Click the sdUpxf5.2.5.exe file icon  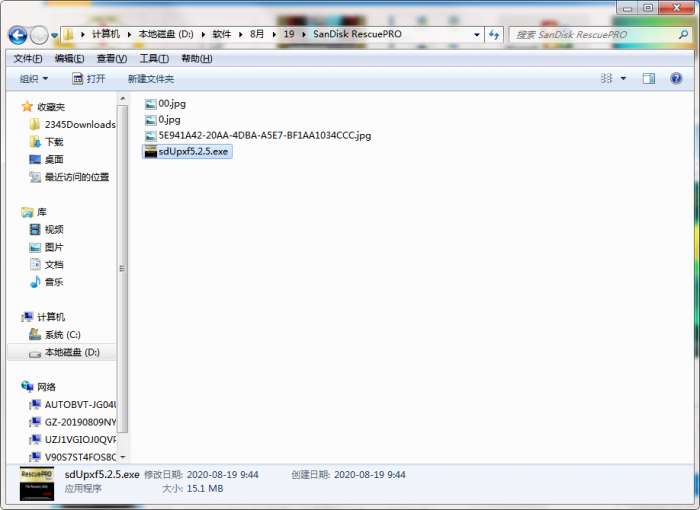tap(150, 151)
